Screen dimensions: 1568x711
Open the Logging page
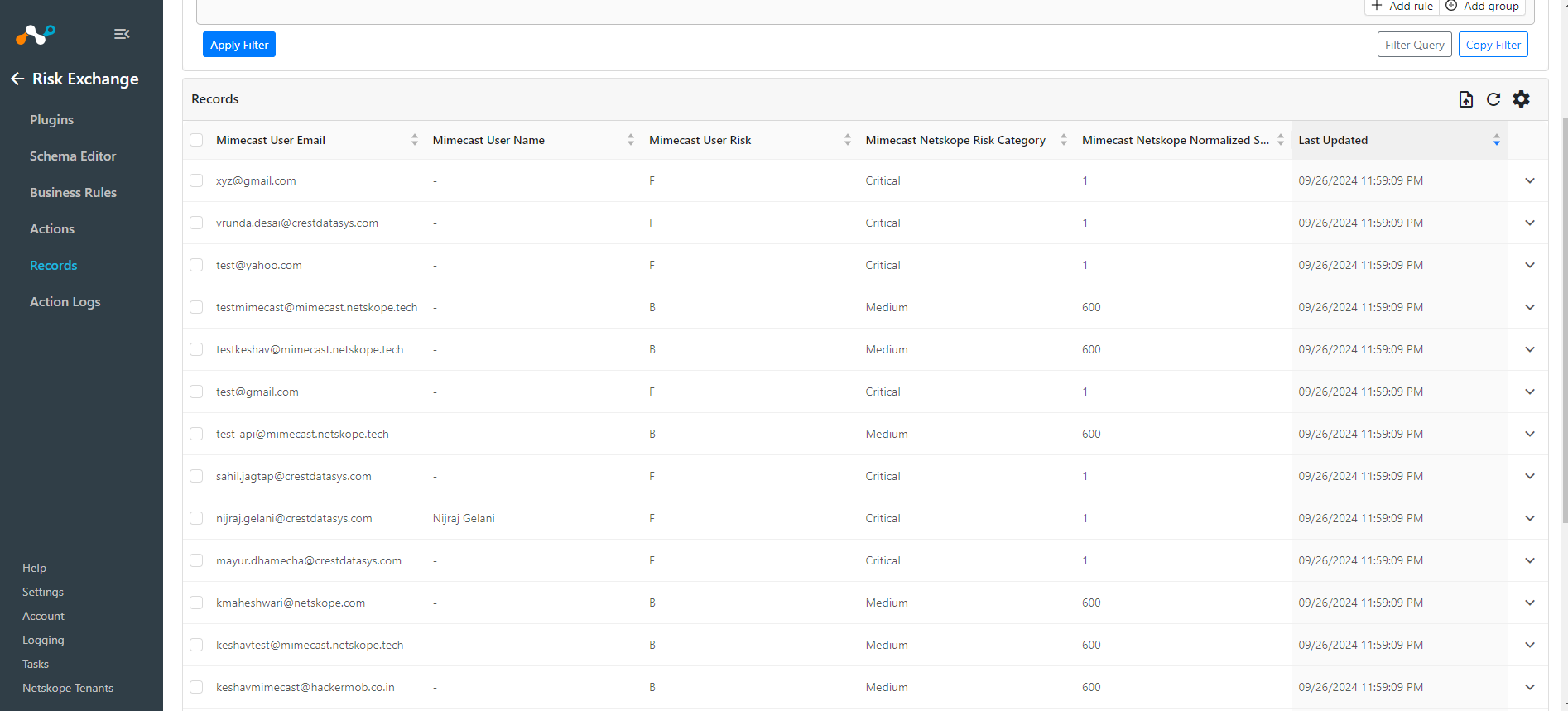[43, 640]
